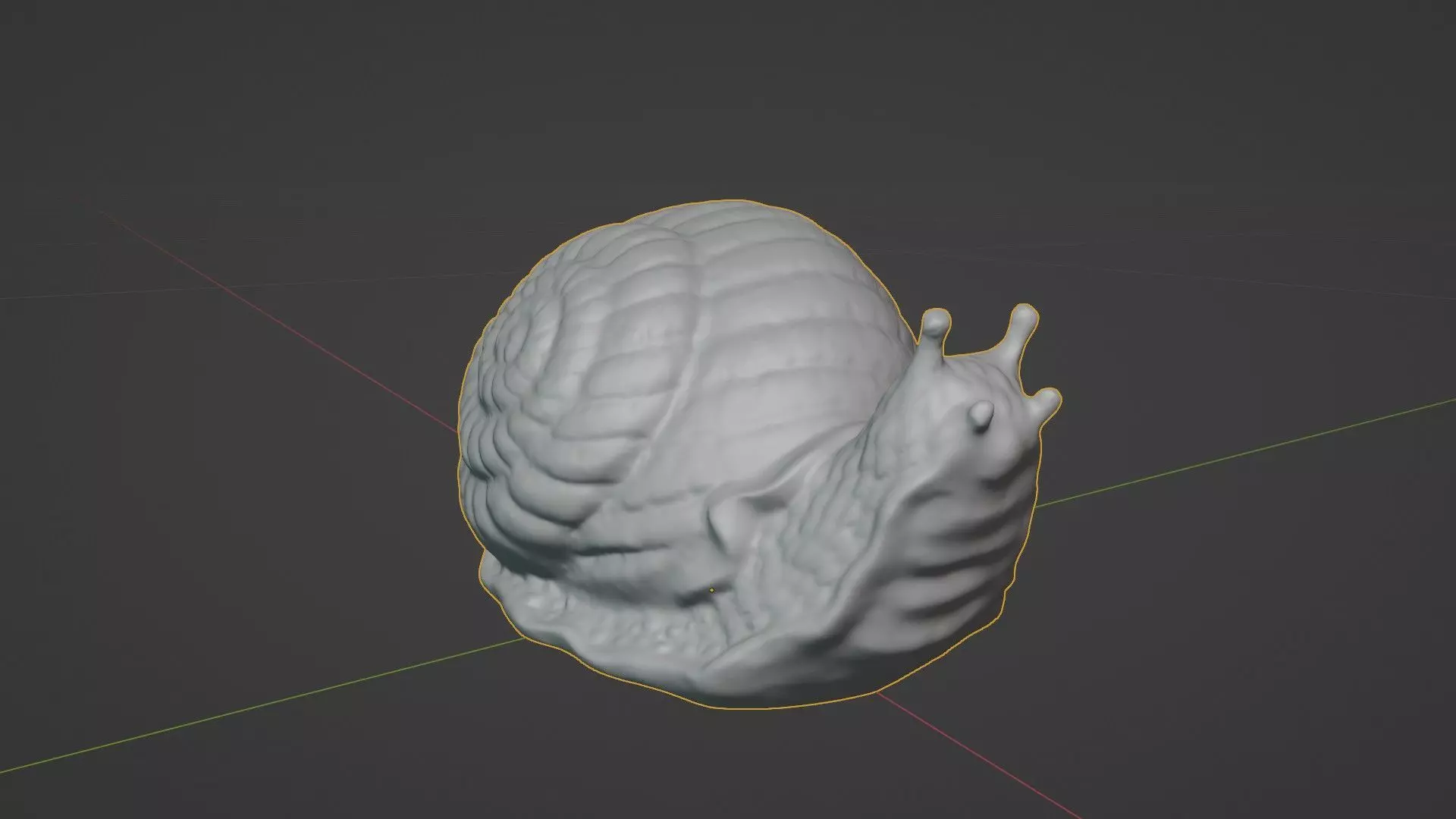The height and width of the screenshot is (819, 1456).
Task: Click the left eye tentacle tip
Action: [x=937, y=322]
